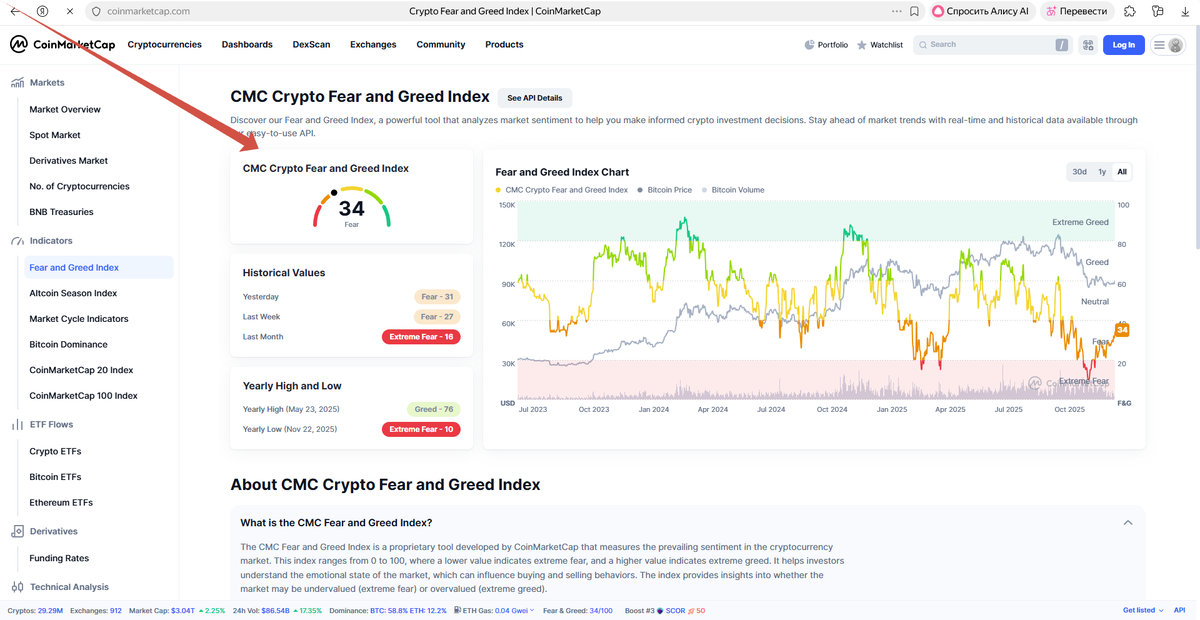Click the site security shield icon
This screenshot has width=1200, height=620.
(x=96, y=11)
